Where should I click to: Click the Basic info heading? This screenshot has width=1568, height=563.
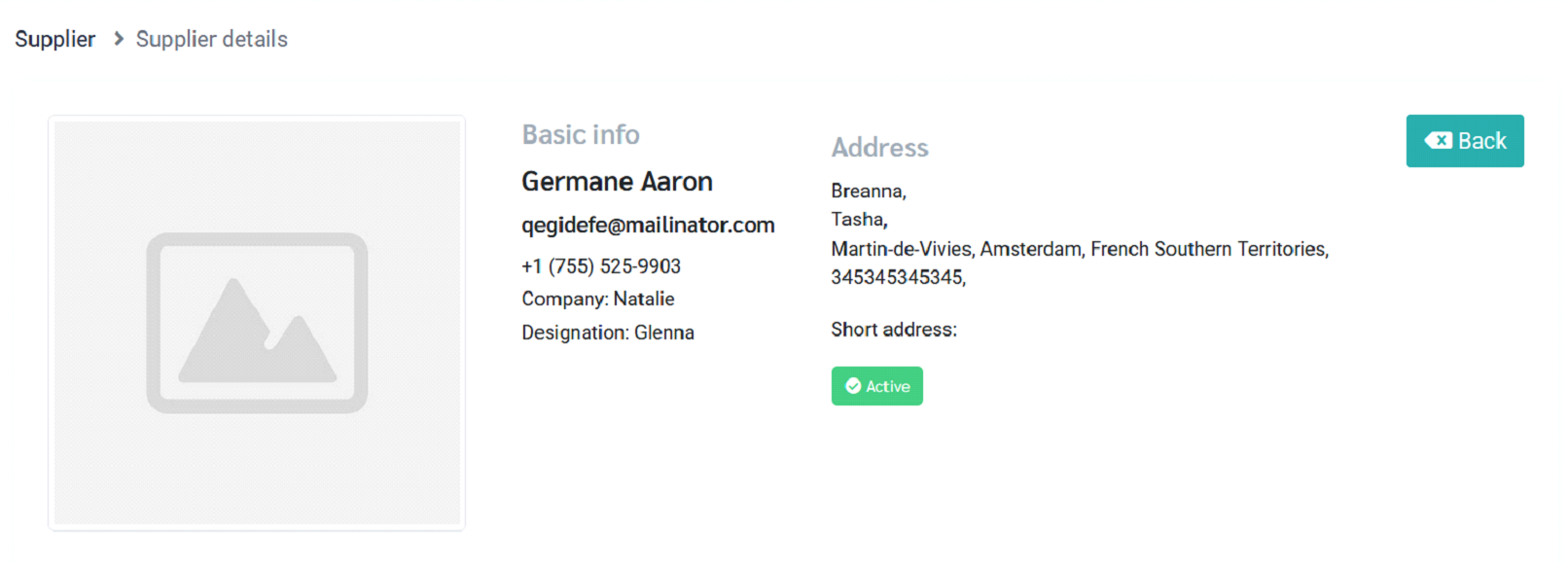pyautogui.click(x=581, y=134)
